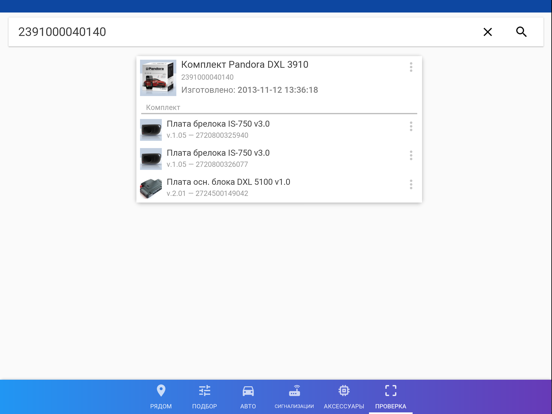Open the Pandora DXL 3910 box thumbnail
552x414 pixels.
coord(158,78)
